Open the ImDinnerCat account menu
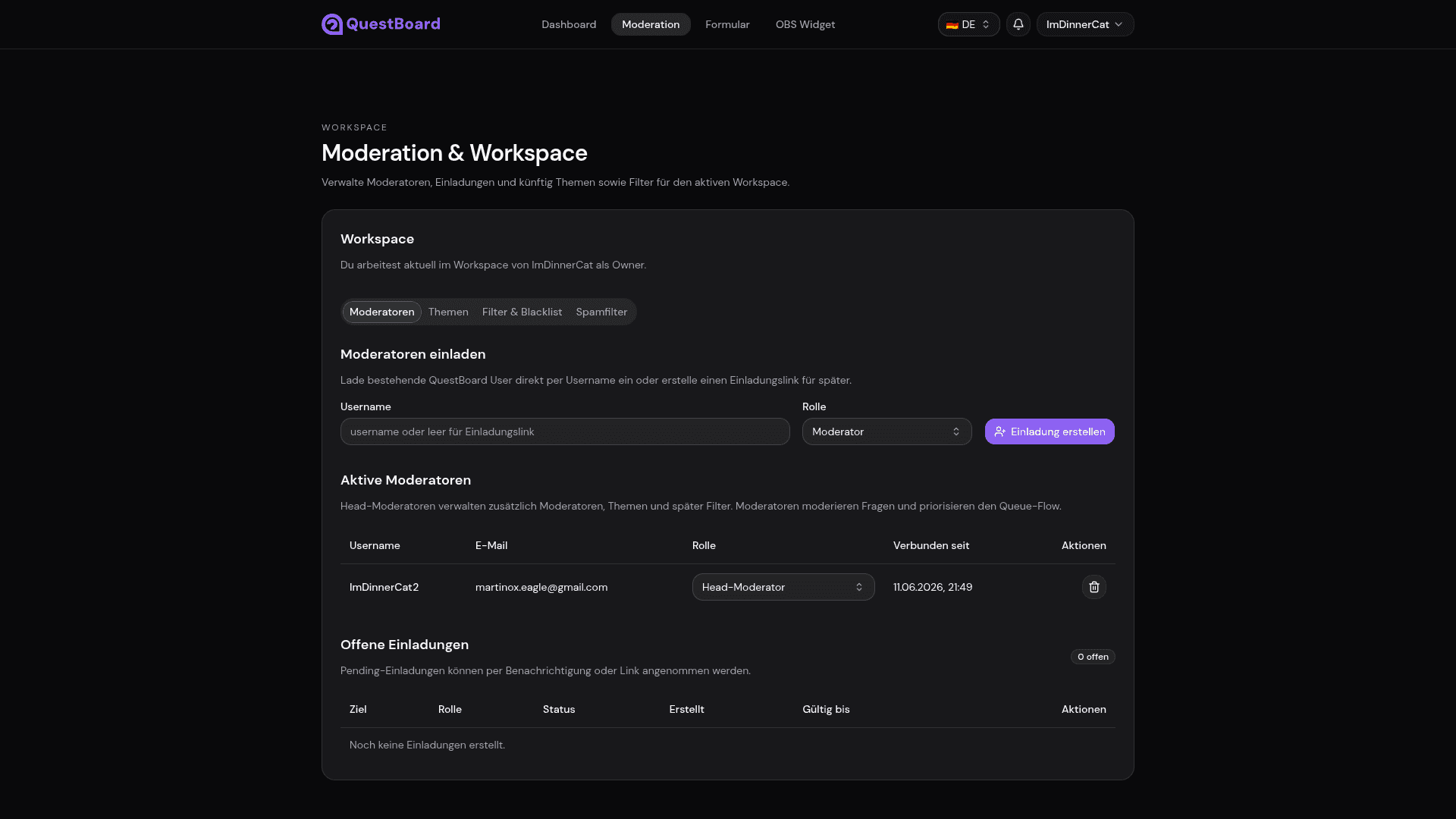The image size is (1456, 819). (x=1085, y=24)
